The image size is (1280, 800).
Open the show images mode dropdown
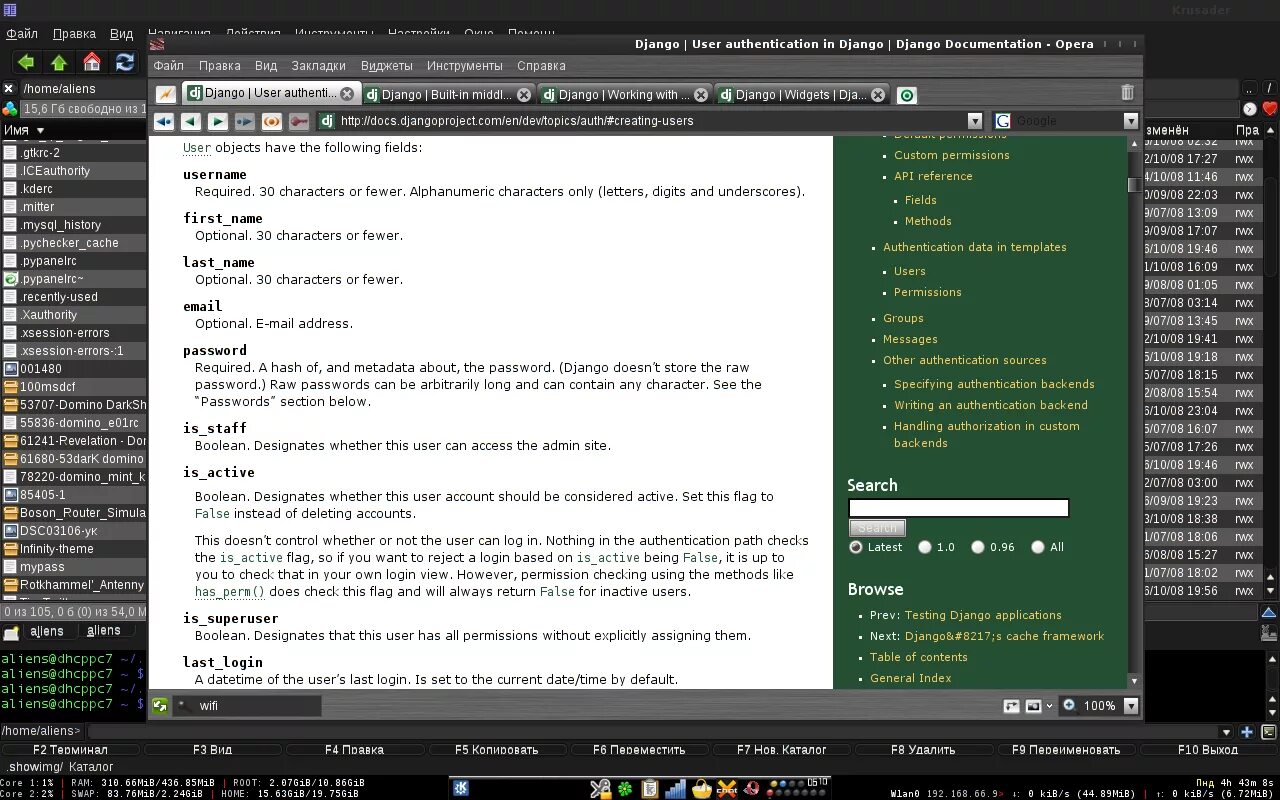1049,705
